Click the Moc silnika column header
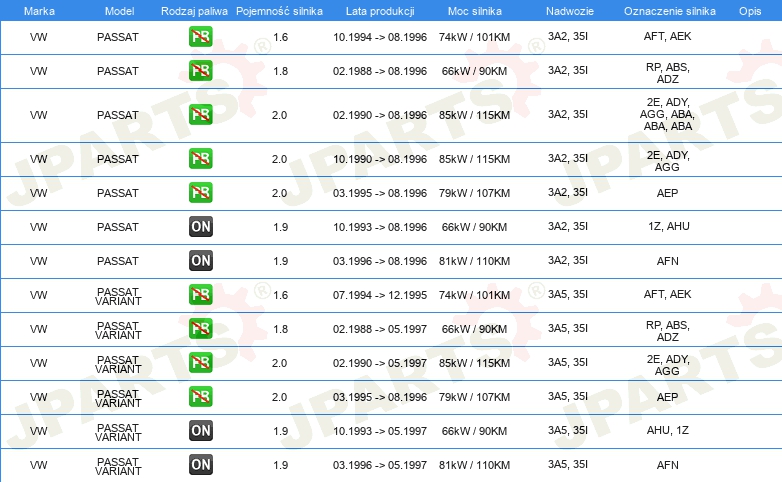782x482 pixels. pos(474,11)
